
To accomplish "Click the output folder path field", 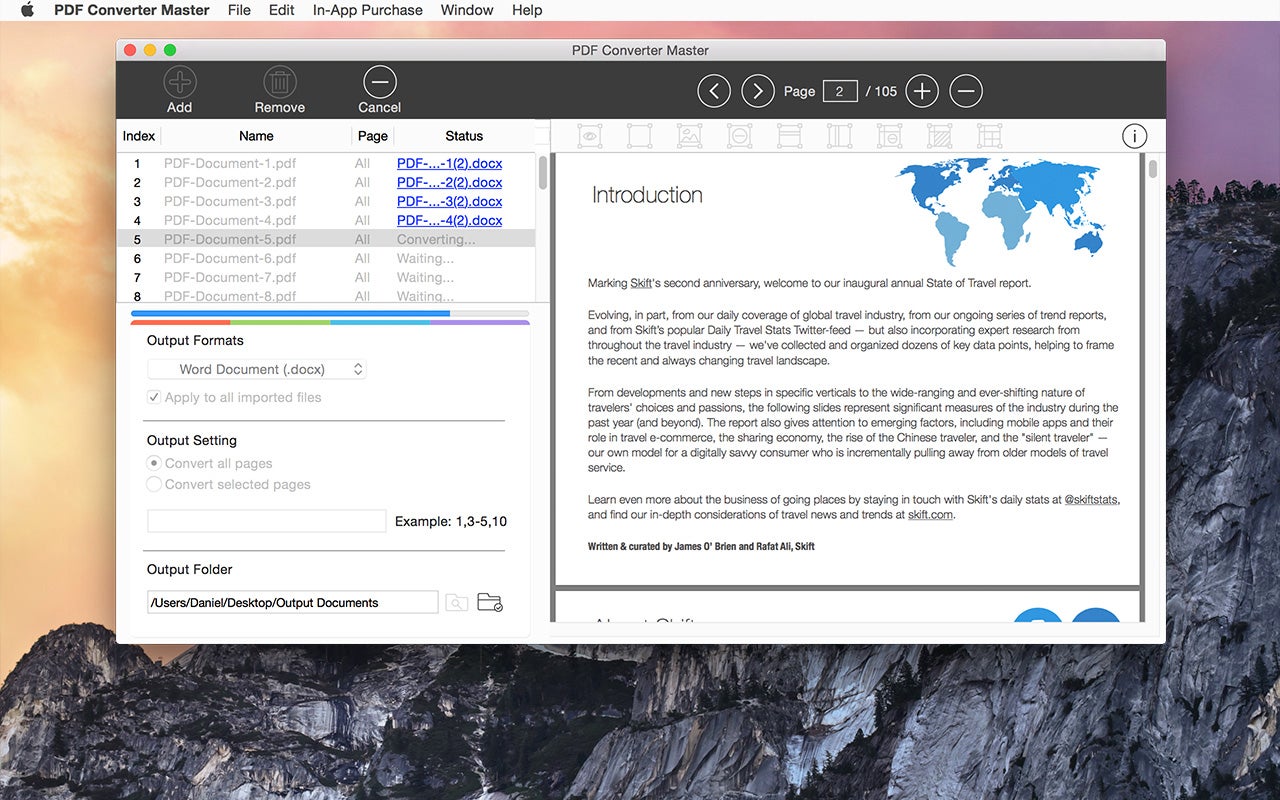I will pyautogui.click(x=292, y=602).
